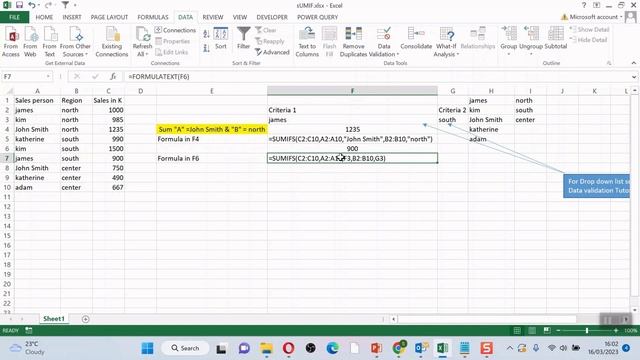Open the FILE tab
Screen dimensions: 640x360
click(14, 17)
